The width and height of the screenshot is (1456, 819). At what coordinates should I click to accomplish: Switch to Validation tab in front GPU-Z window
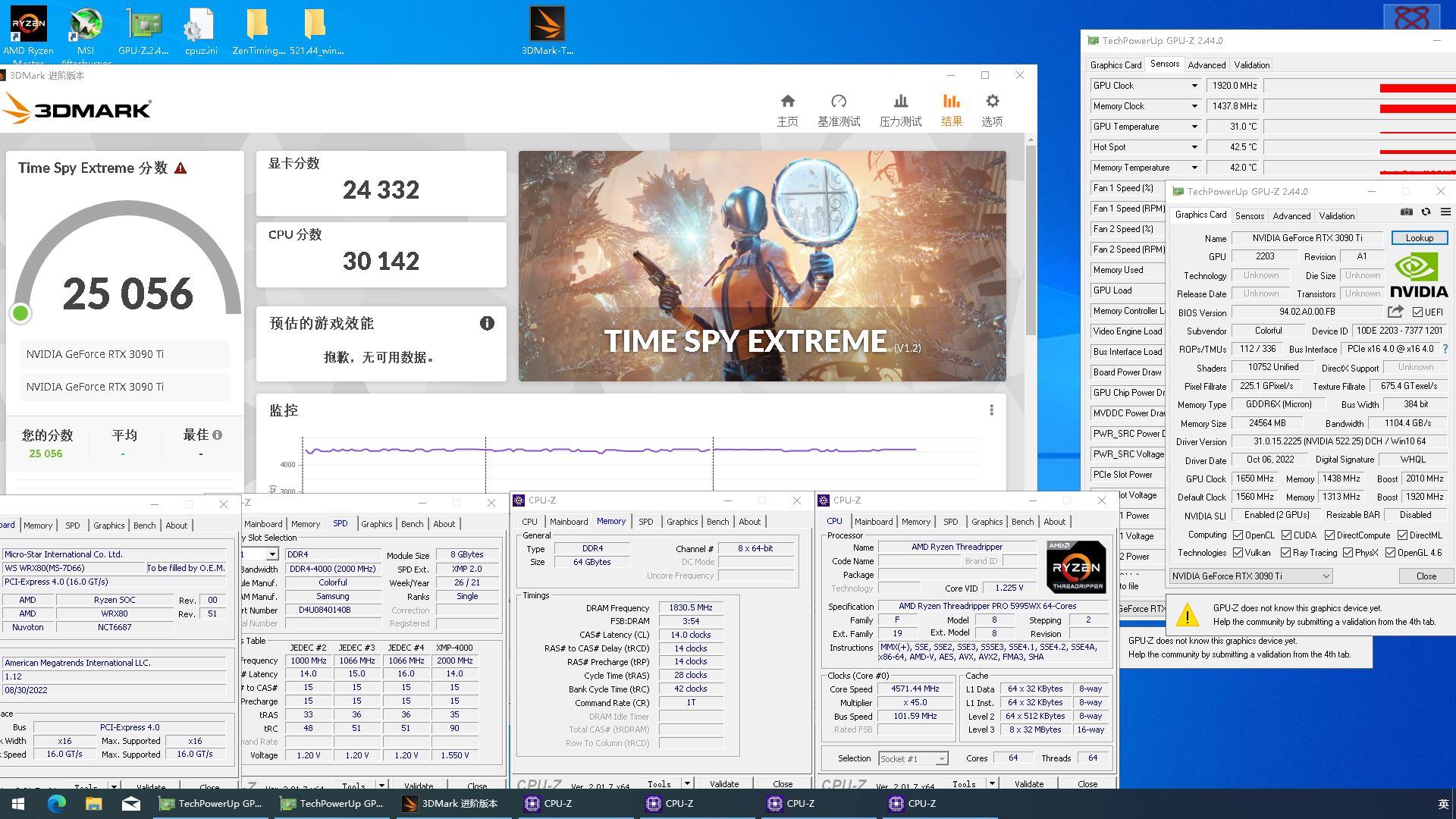1336,215
